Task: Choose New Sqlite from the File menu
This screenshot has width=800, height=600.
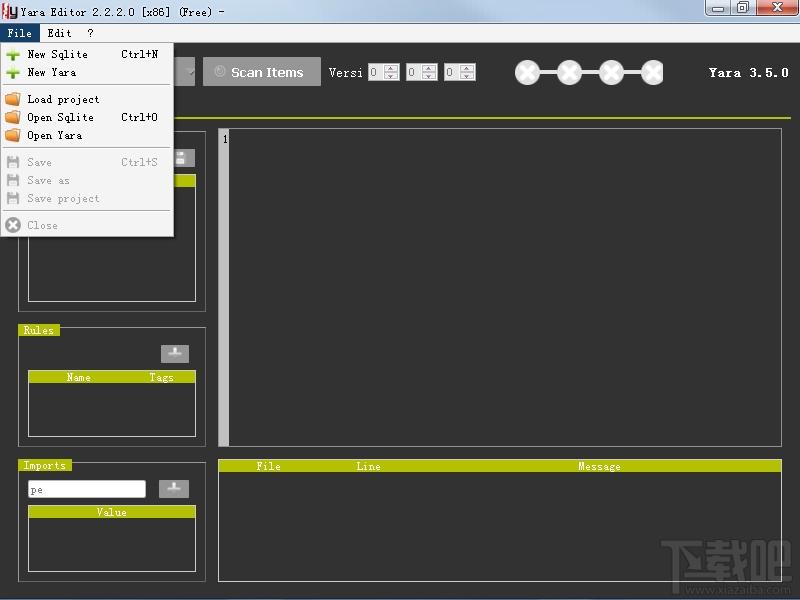Action: [x=87, y=54]
